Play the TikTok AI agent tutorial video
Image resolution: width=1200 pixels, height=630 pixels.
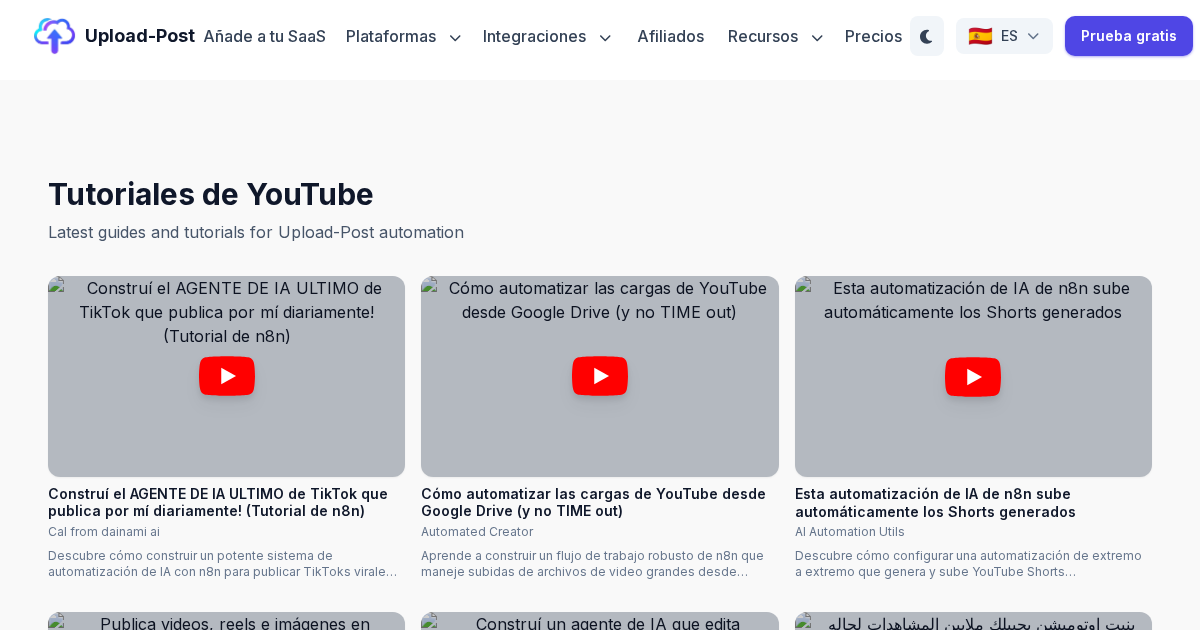click(x=227, y=376)
